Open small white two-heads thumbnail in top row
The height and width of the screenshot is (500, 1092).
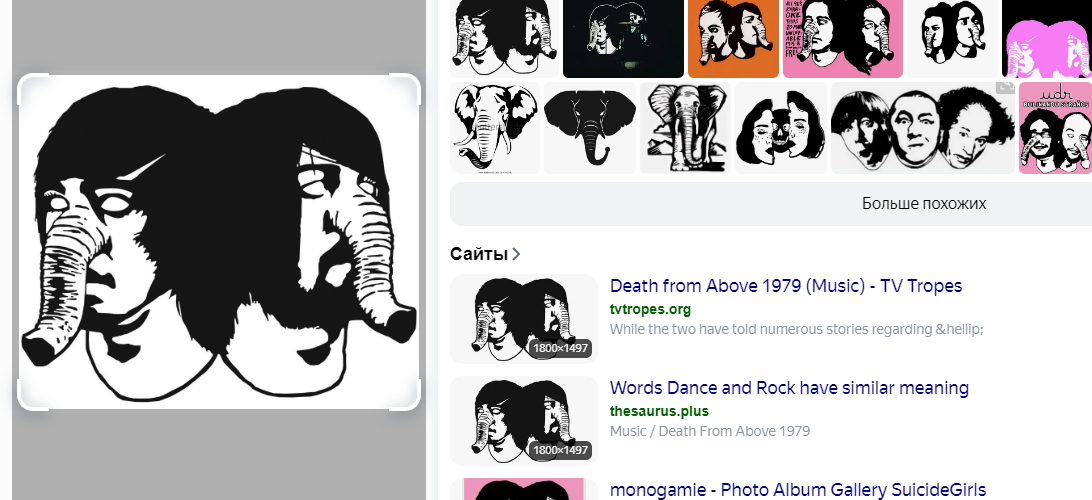click(952, 39)
